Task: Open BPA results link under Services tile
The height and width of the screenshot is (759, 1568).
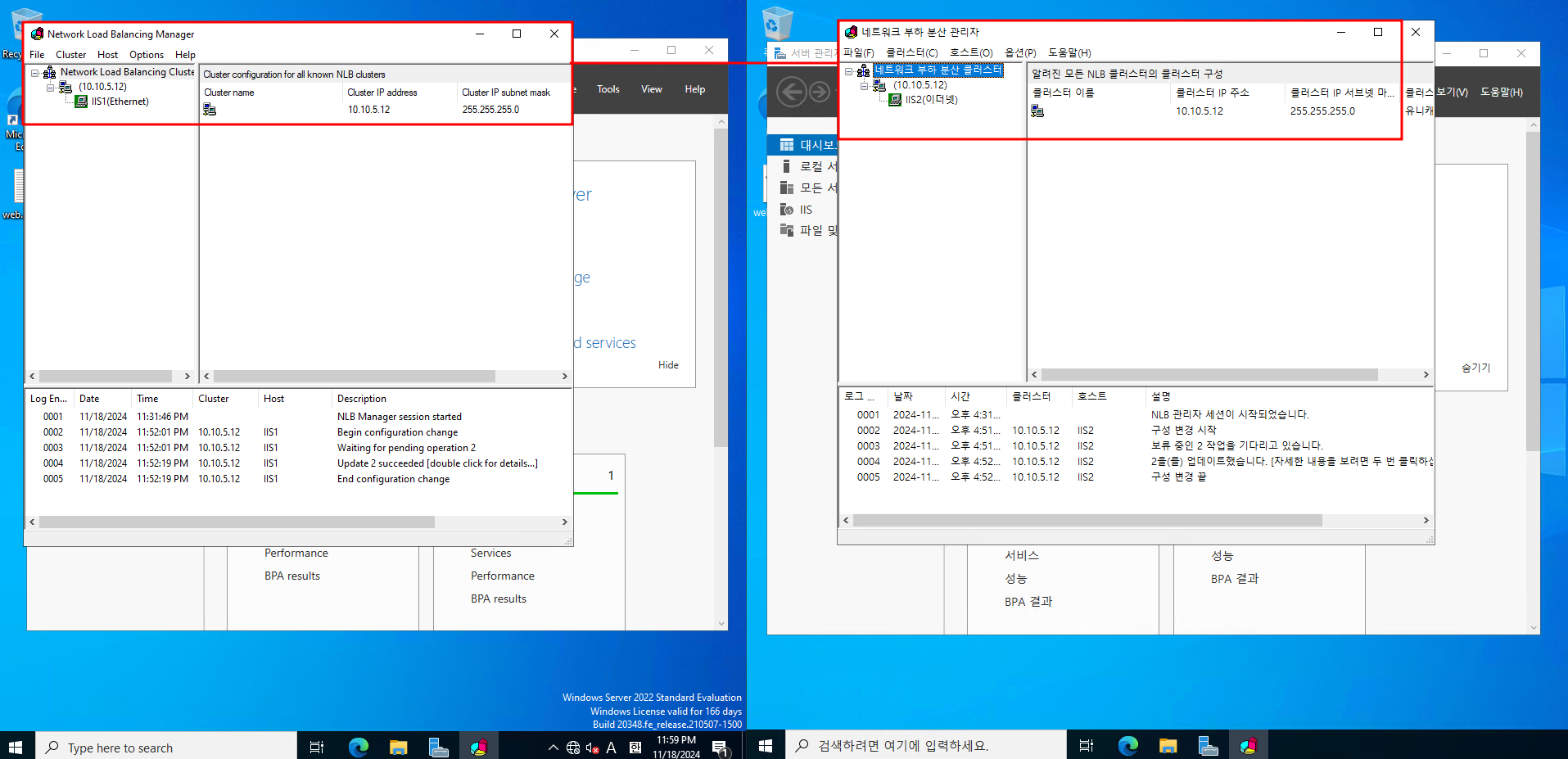Action: [499, 599]
